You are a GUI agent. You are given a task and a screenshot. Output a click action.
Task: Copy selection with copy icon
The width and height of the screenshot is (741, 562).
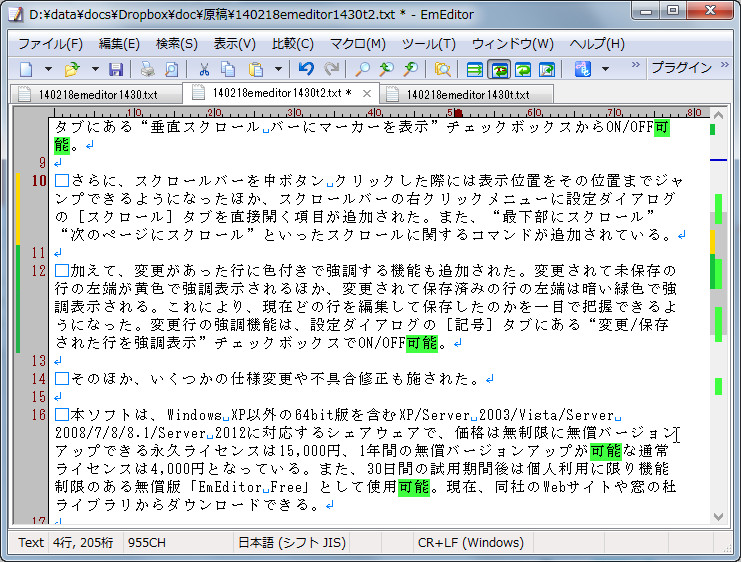point(228,69)
